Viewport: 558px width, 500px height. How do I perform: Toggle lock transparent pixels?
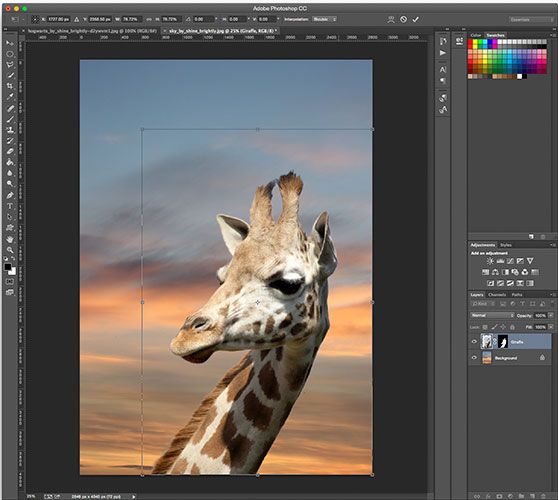[x=485, y=327]
